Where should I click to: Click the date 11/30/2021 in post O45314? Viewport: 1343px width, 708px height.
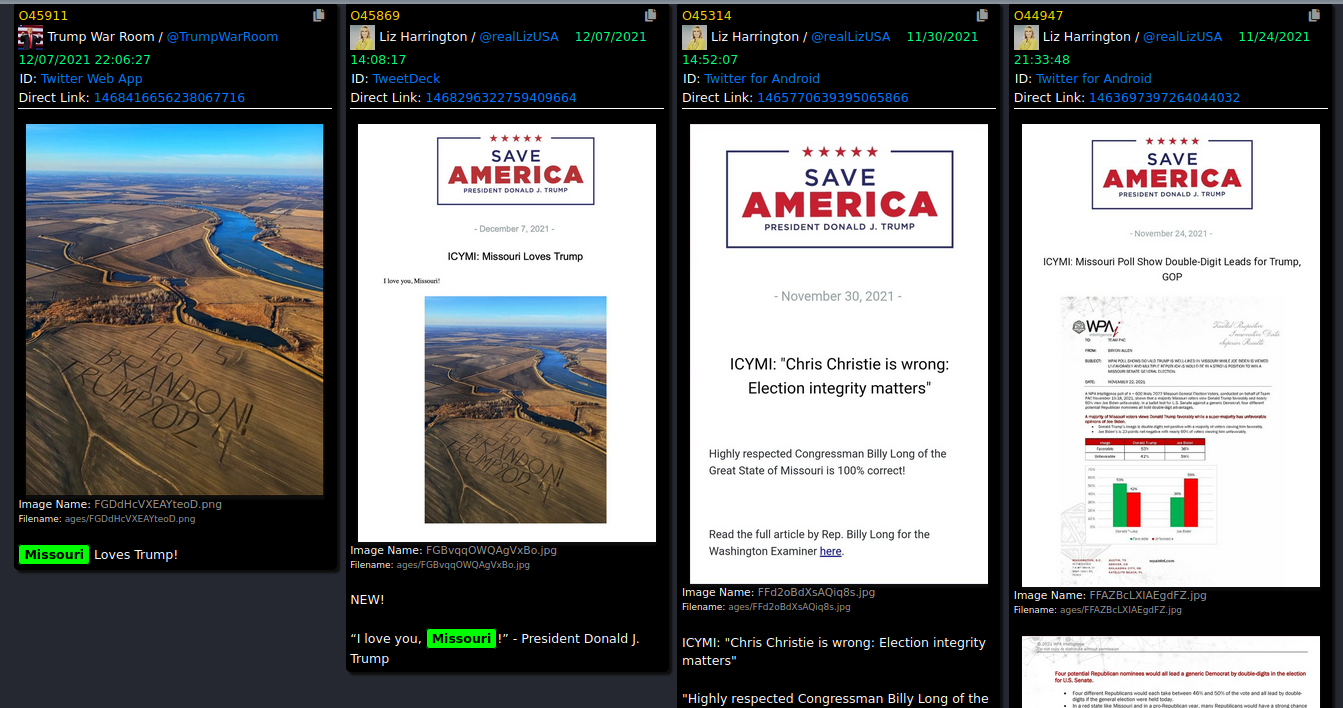(943, 37)
